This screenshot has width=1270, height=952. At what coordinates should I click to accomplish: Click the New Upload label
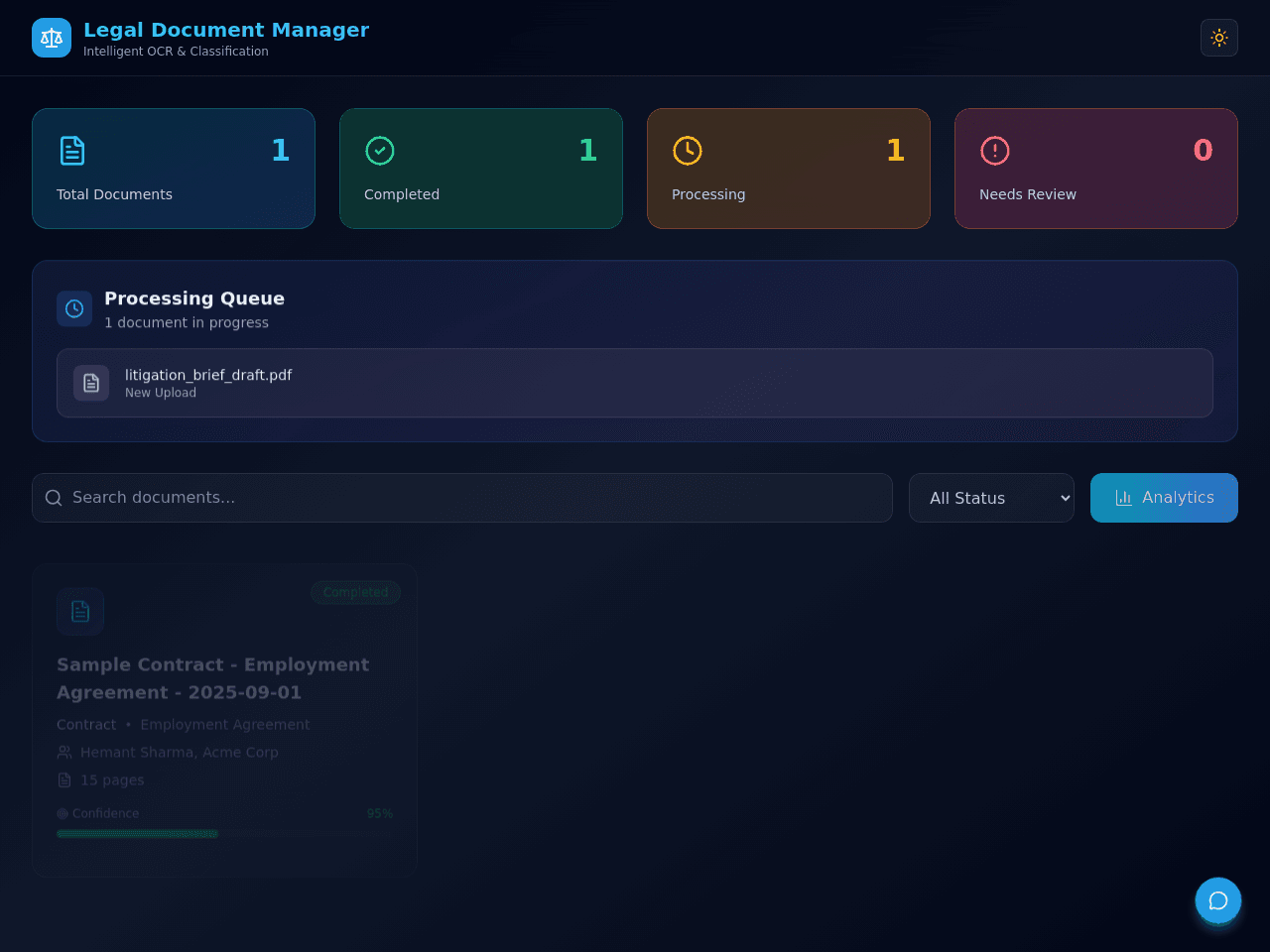click(161, 393)
